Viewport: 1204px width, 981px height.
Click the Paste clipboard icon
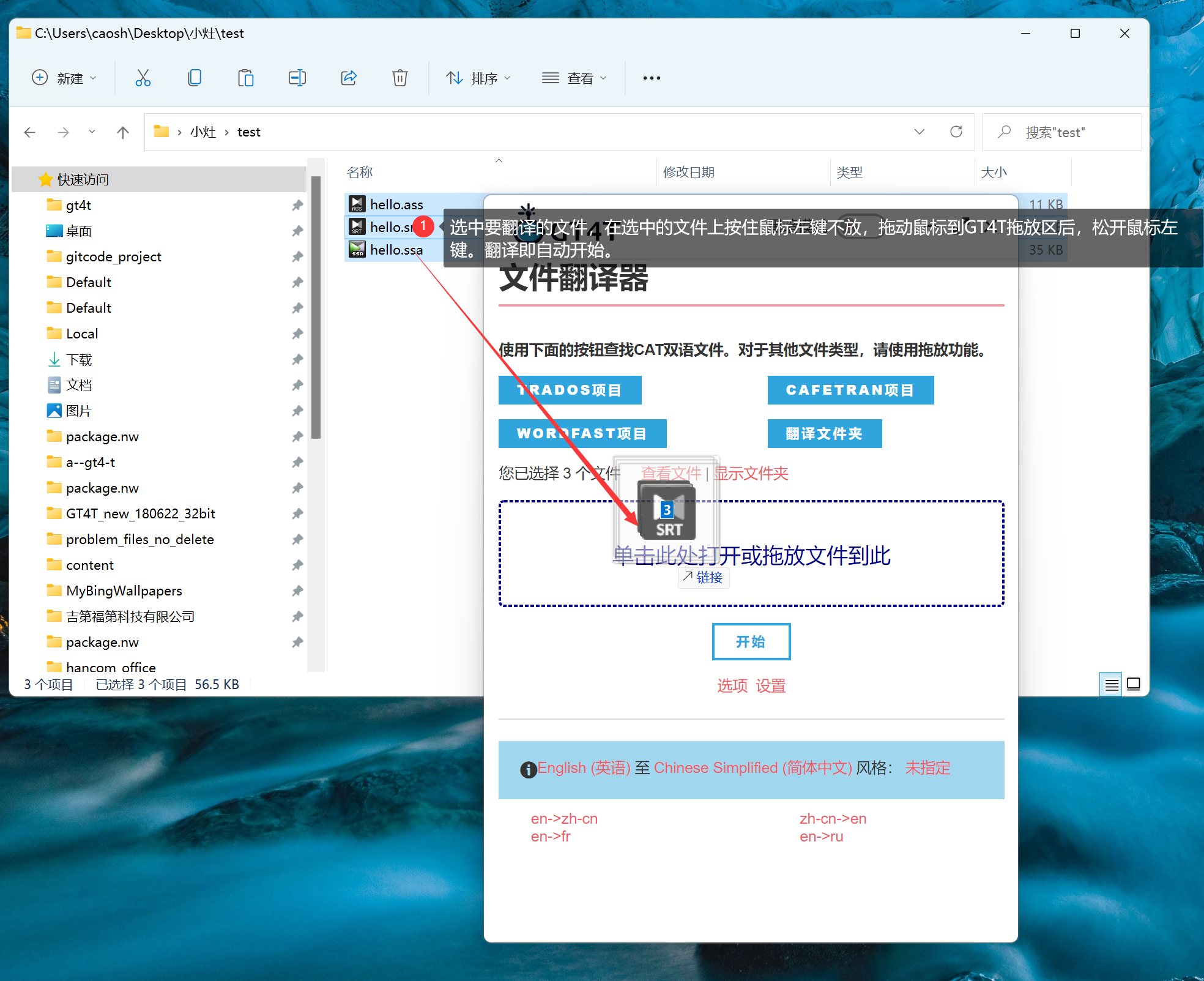(x=246, y=78)
